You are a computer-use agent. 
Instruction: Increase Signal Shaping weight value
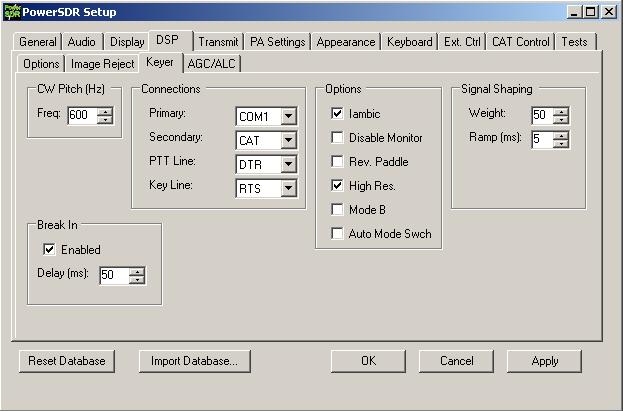click(562, 110)
